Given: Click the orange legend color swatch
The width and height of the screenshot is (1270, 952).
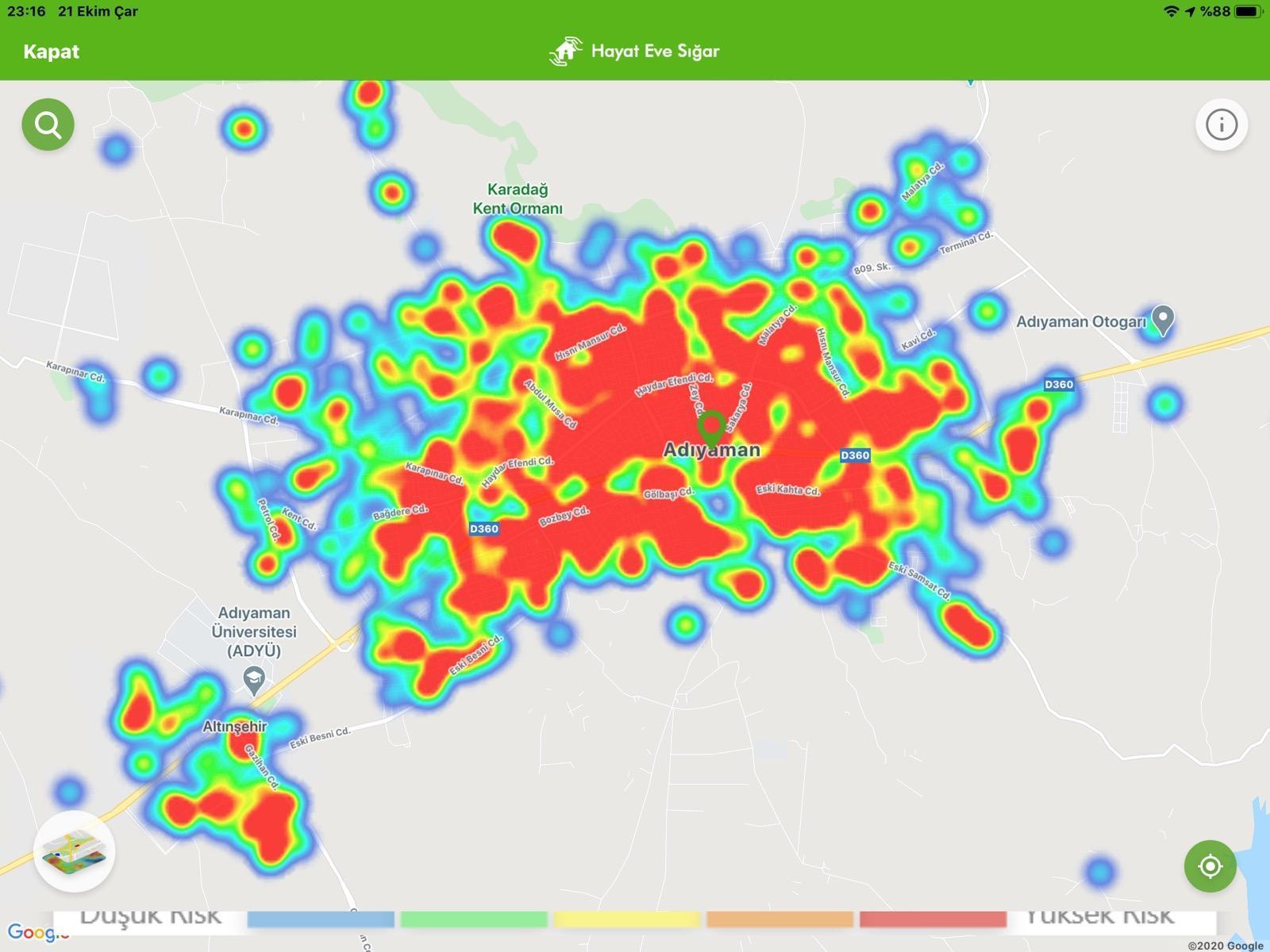Looking at the screenshot, I should [779, 919].
